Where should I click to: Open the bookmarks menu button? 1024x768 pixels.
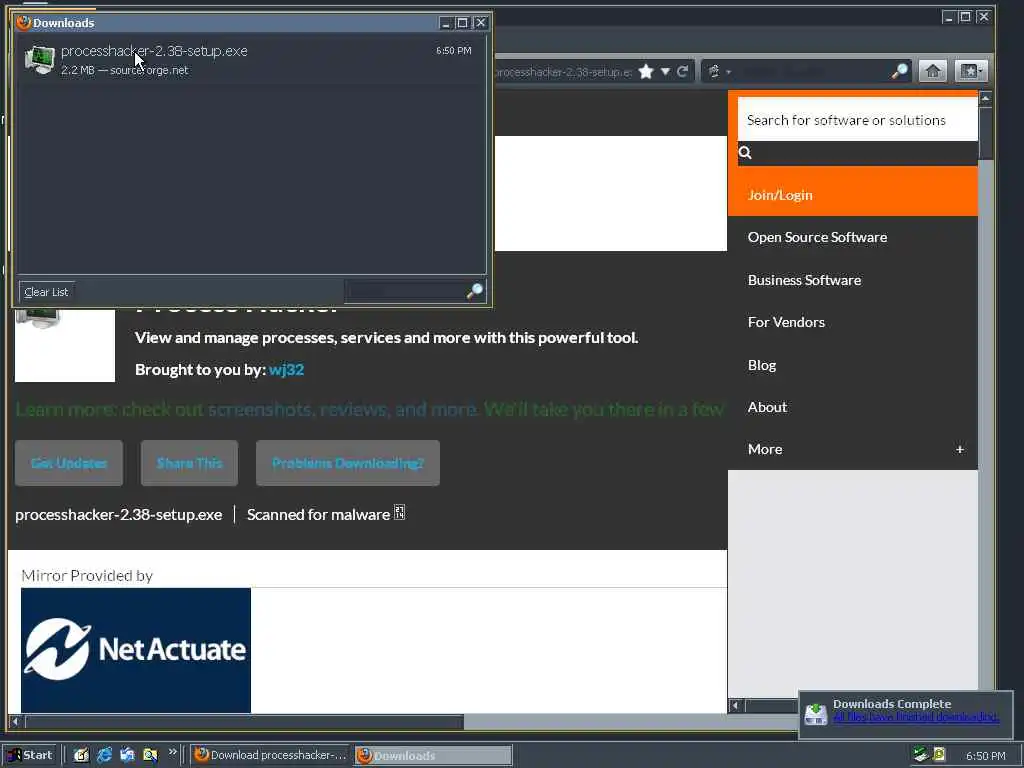pyautogui.click(x=970, y=71)
